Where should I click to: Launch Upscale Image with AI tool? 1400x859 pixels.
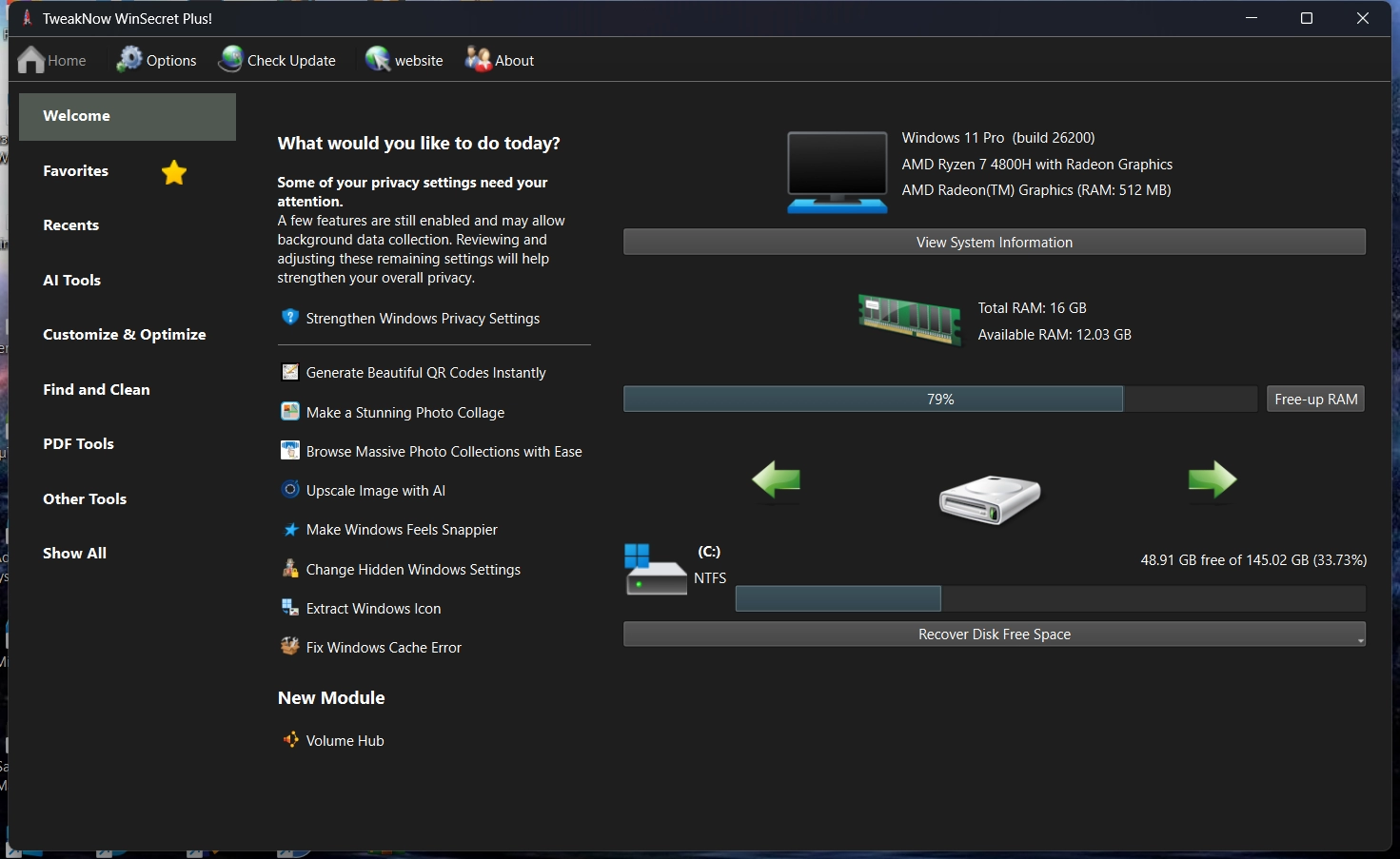(x=376, y=491)
